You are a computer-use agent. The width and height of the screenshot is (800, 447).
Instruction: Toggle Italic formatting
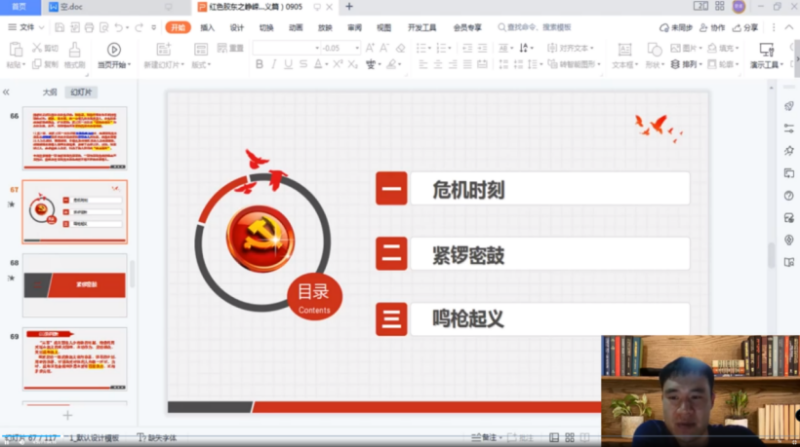pyautogui.click(x=274, y=64)
